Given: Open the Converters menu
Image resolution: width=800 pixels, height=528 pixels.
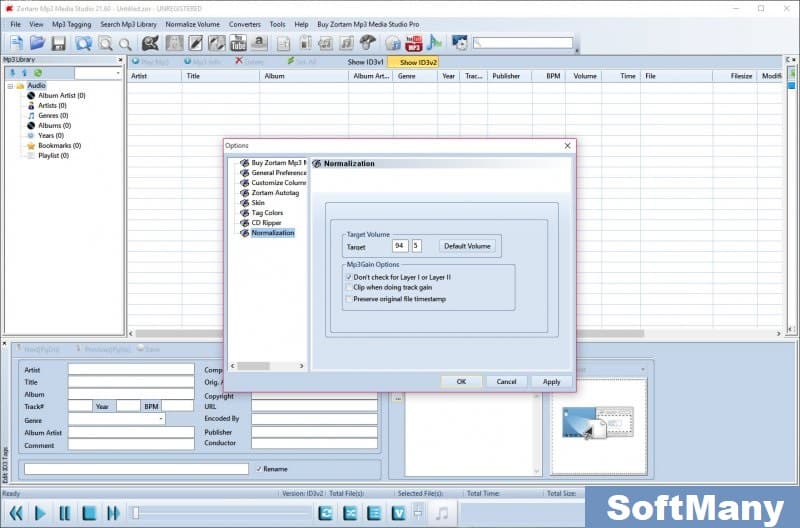Looking at the screenshot, I should pyautogui.click(x=244, y=24).
